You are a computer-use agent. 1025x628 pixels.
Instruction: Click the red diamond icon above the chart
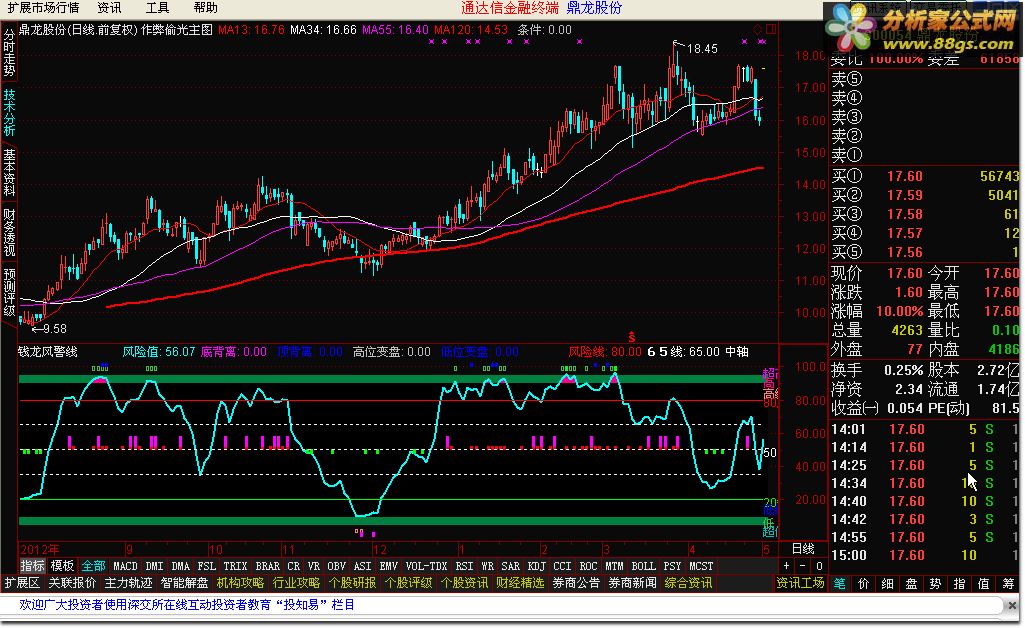(x=758, y=29)
